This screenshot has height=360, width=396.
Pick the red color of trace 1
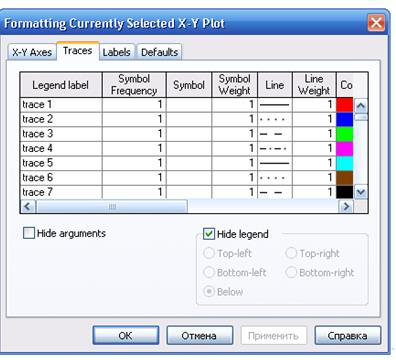click(x=345, y=105)
